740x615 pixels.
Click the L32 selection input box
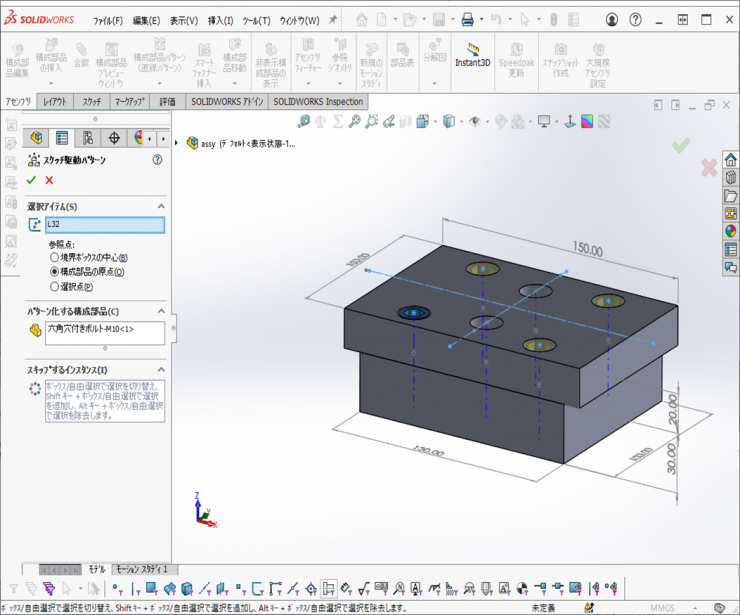[104, 225]
